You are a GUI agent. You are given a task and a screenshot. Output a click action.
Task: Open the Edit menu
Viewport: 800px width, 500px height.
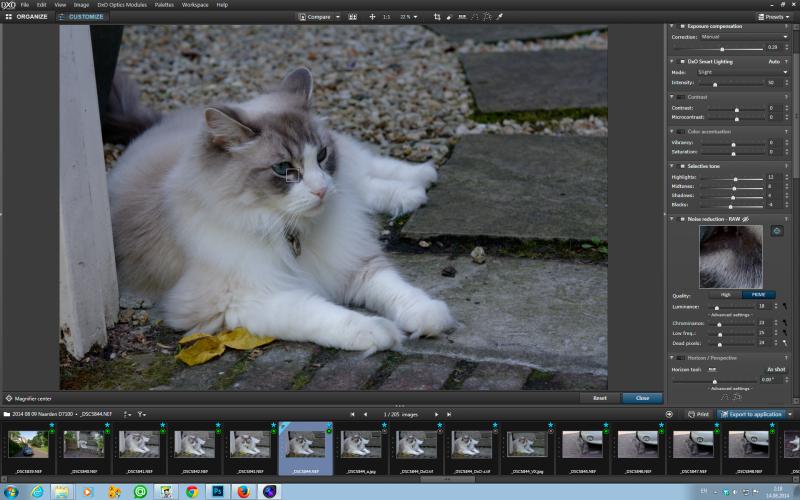coord(41,5)
